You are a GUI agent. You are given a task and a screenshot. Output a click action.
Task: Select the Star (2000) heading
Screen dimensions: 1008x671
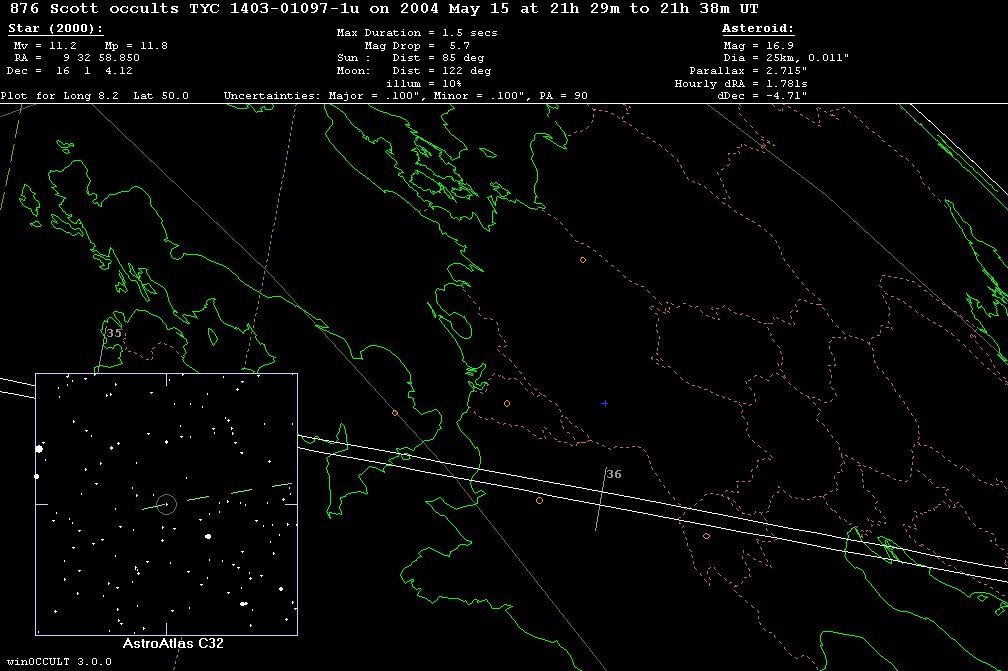click(x=55, y=29)
